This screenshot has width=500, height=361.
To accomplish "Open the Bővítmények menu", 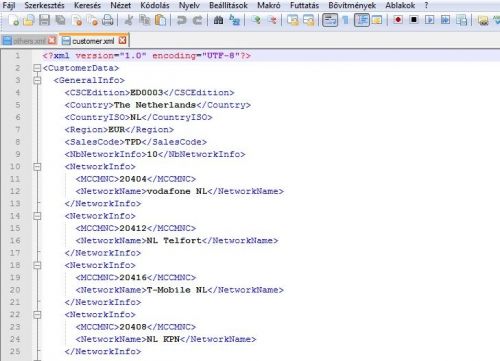I will [352, 5].
